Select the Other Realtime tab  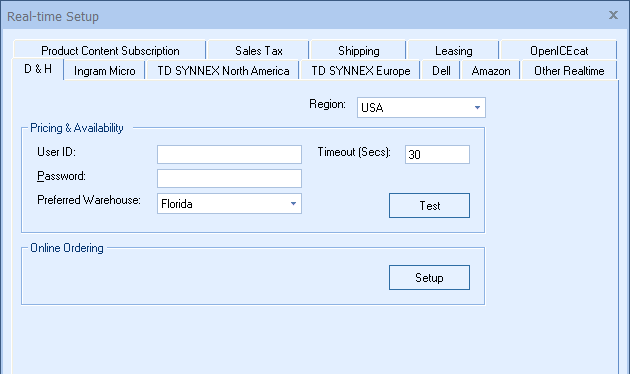[x=569, y=71]
